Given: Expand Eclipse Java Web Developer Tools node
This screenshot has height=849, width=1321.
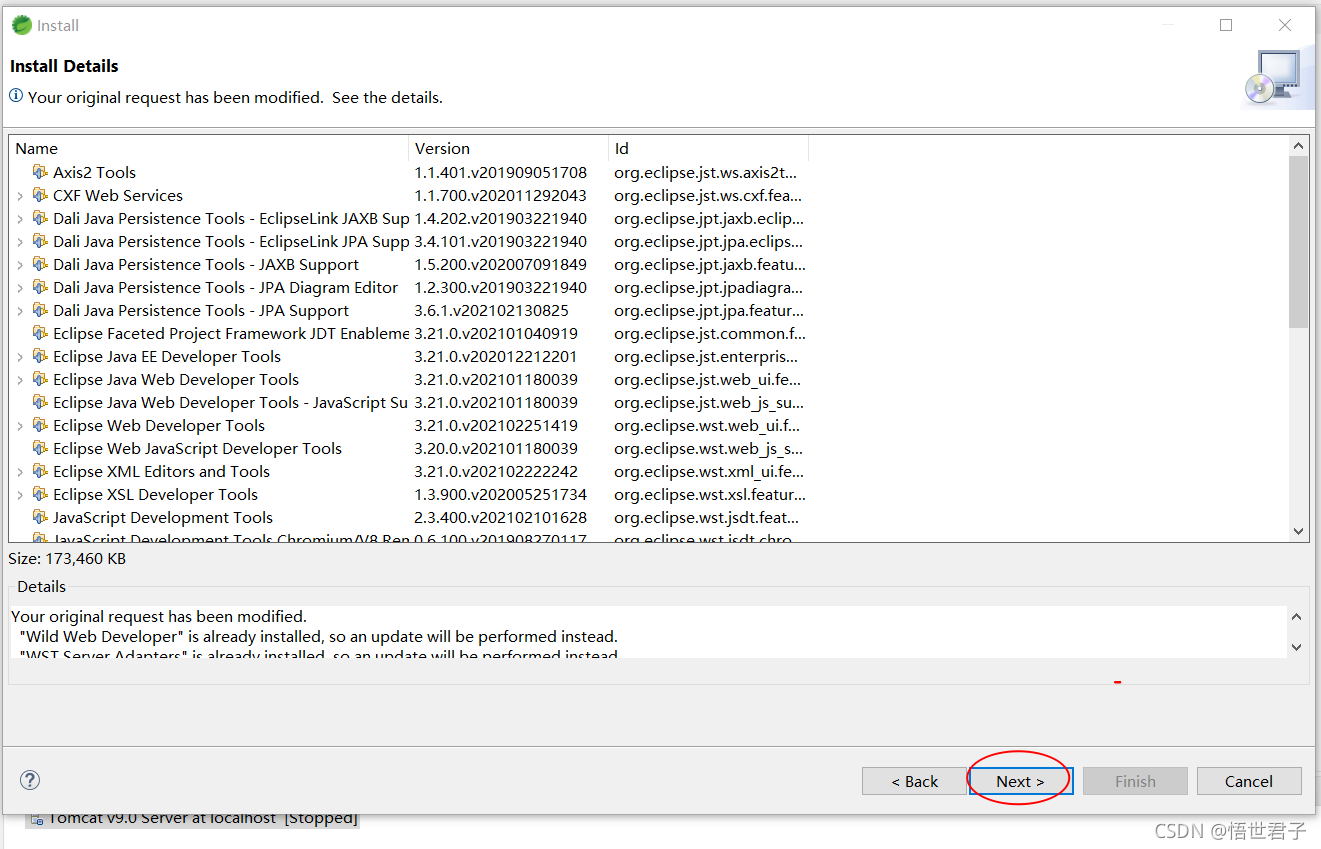Looking at the screenshot, I should click(x=20, y=379).
